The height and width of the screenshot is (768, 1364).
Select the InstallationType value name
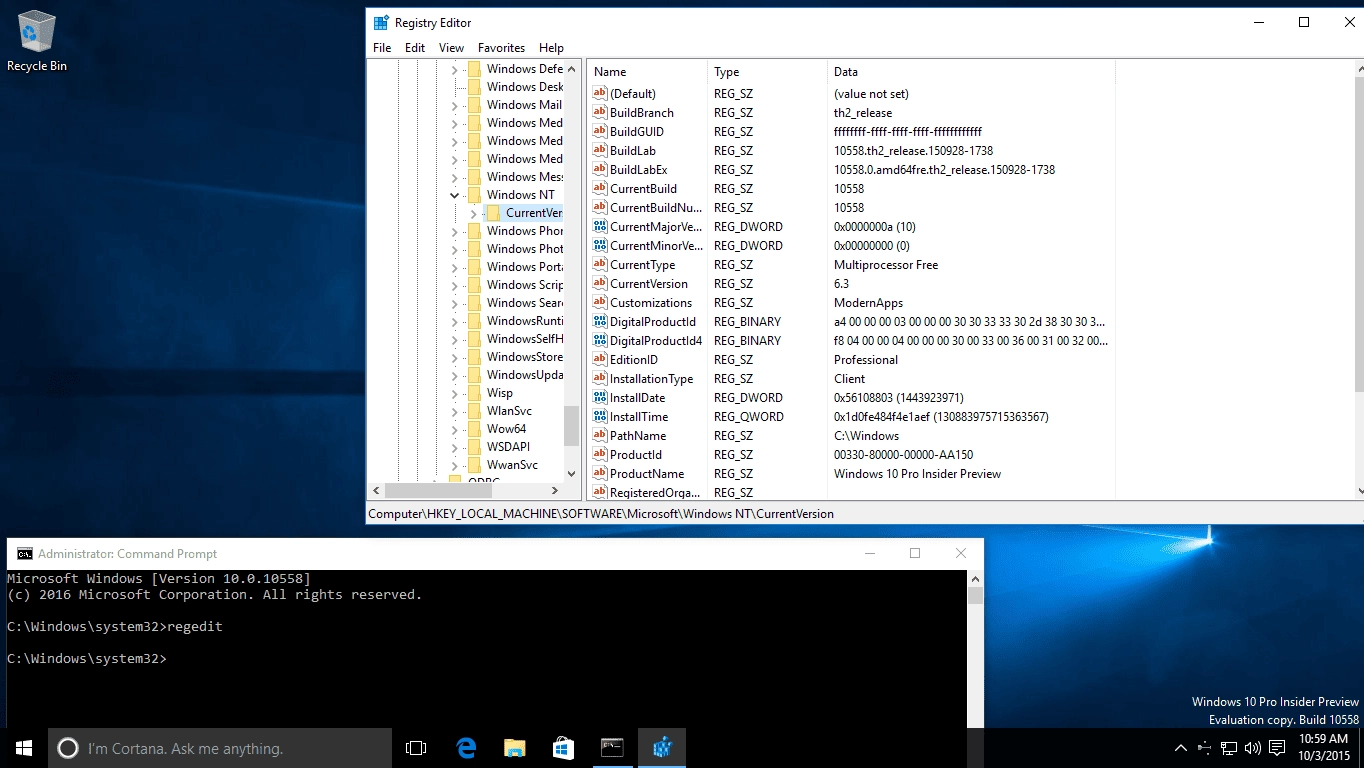click(652, 379)
